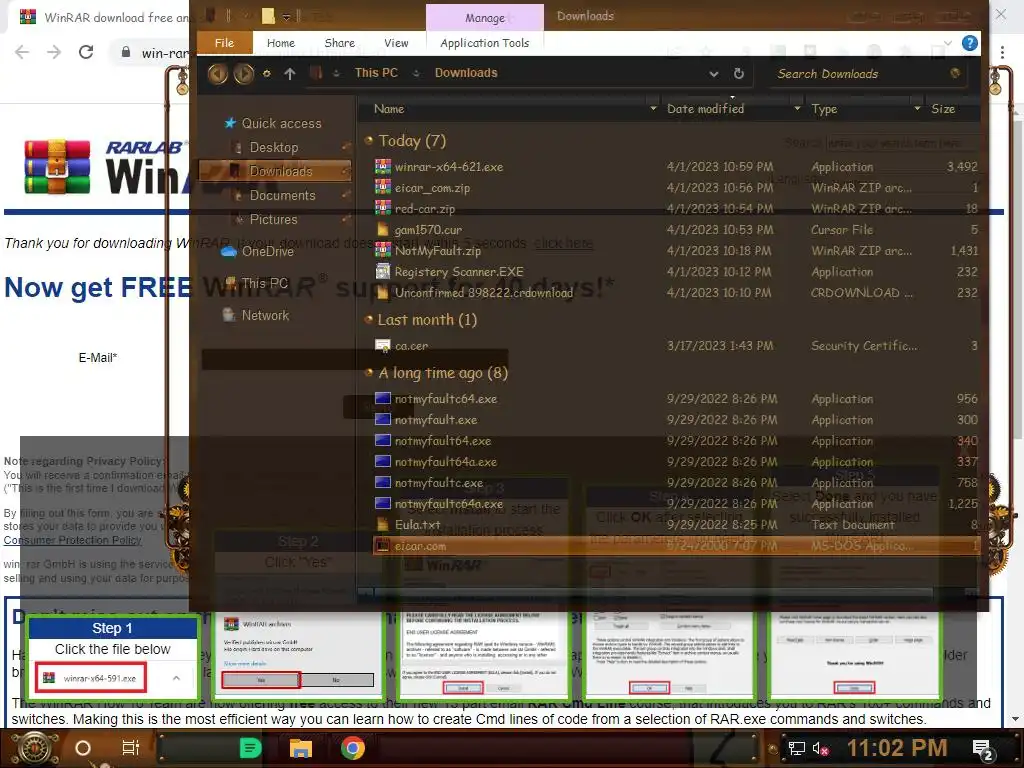This screenshot has height=768, width=1024.
Task: Switch to the Home ribbon tab
Action: [281, 42]
